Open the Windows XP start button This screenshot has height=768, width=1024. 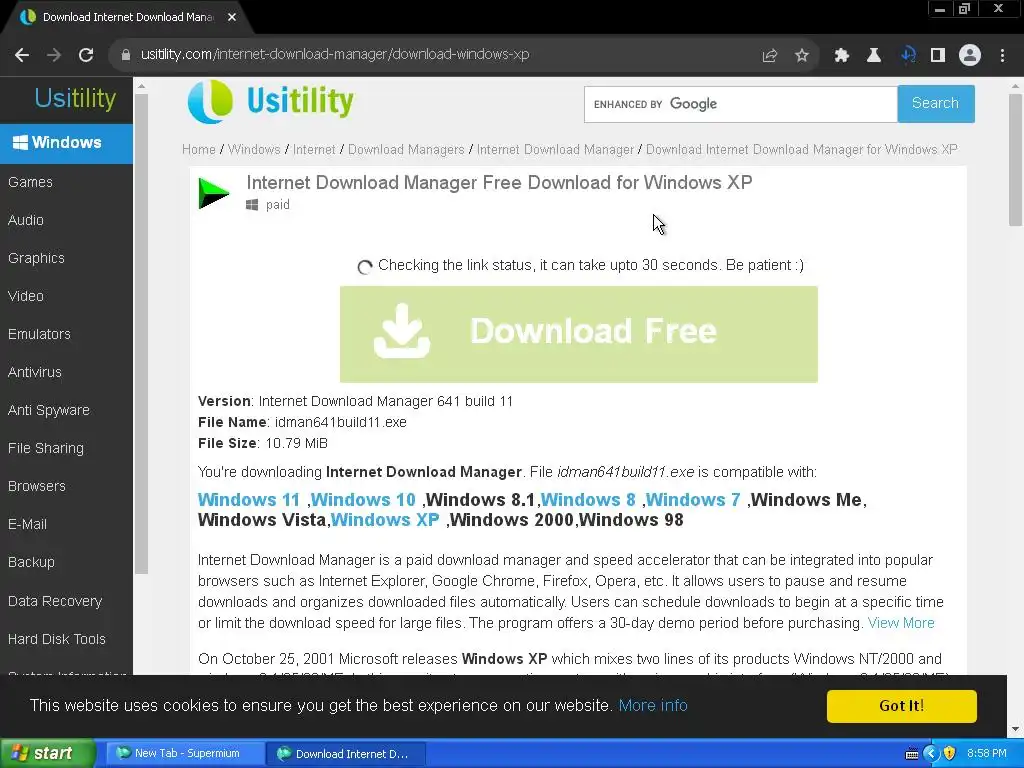pos(47,754)
